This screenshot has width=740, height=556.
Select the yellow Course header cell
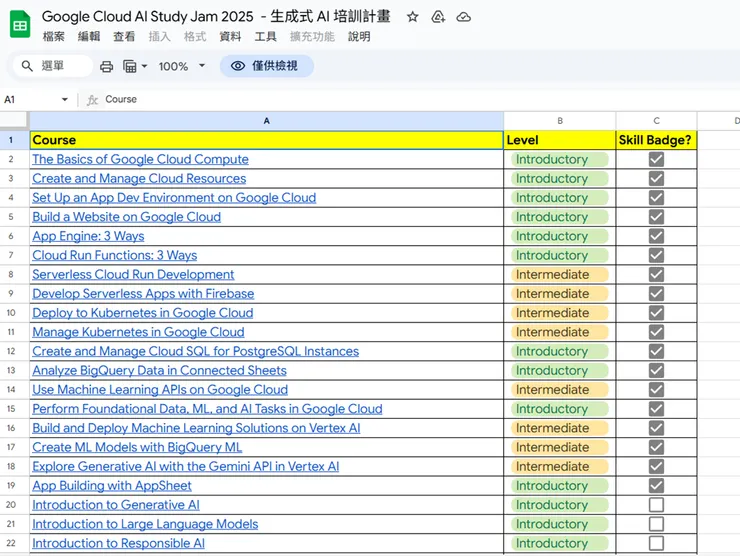pos(267,140)
